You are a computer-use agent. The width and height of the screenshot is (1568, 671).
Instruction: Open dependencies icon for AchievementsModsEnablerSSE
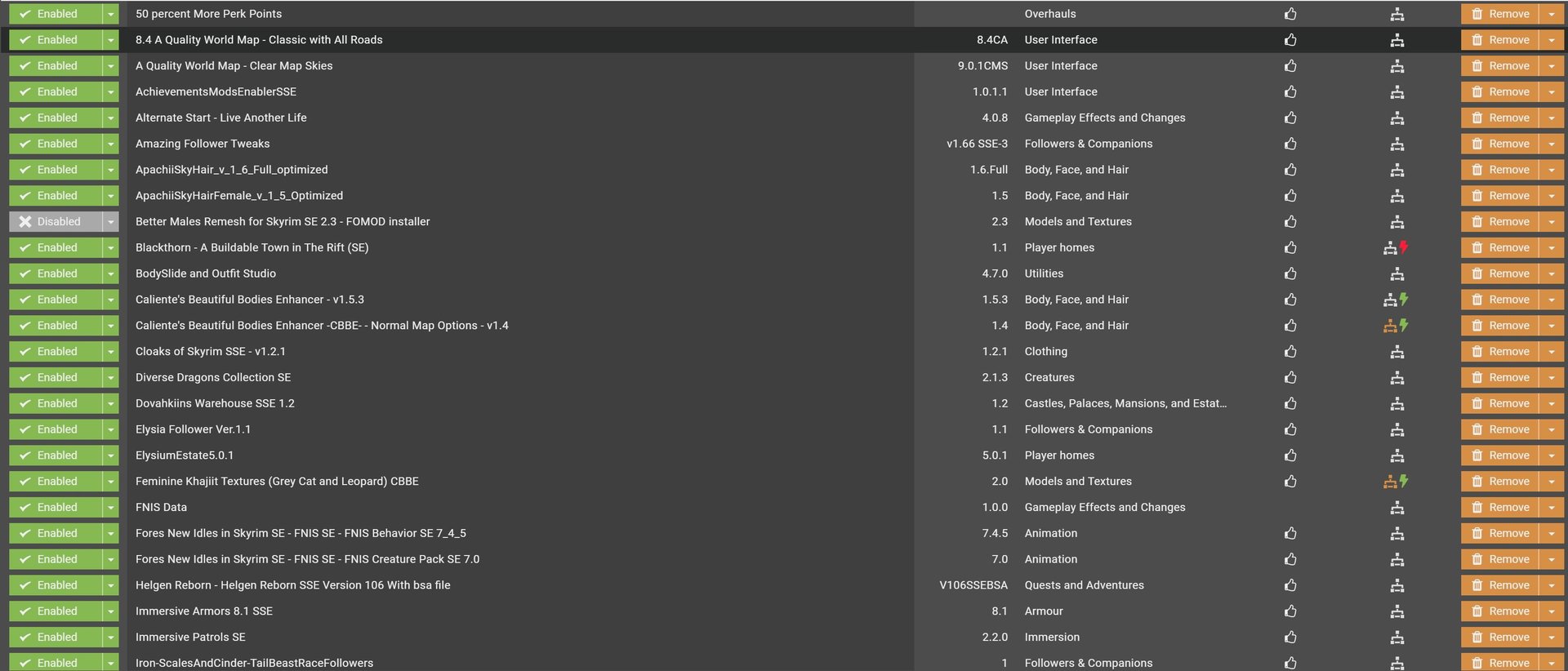click(1397, 92)
